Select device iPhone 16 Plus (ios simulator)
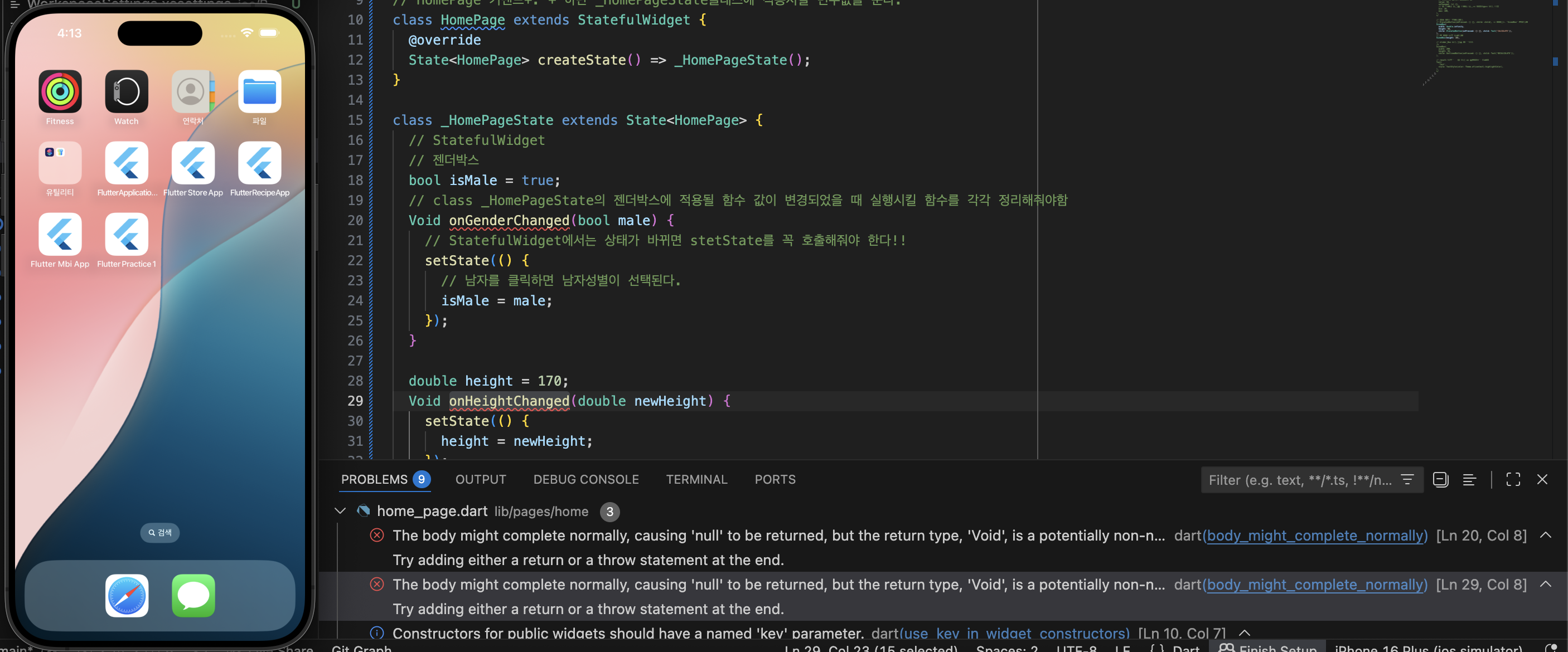The height and width of the screenshot is (652, 1568). pyautogui.click(x=1428, y=648)
